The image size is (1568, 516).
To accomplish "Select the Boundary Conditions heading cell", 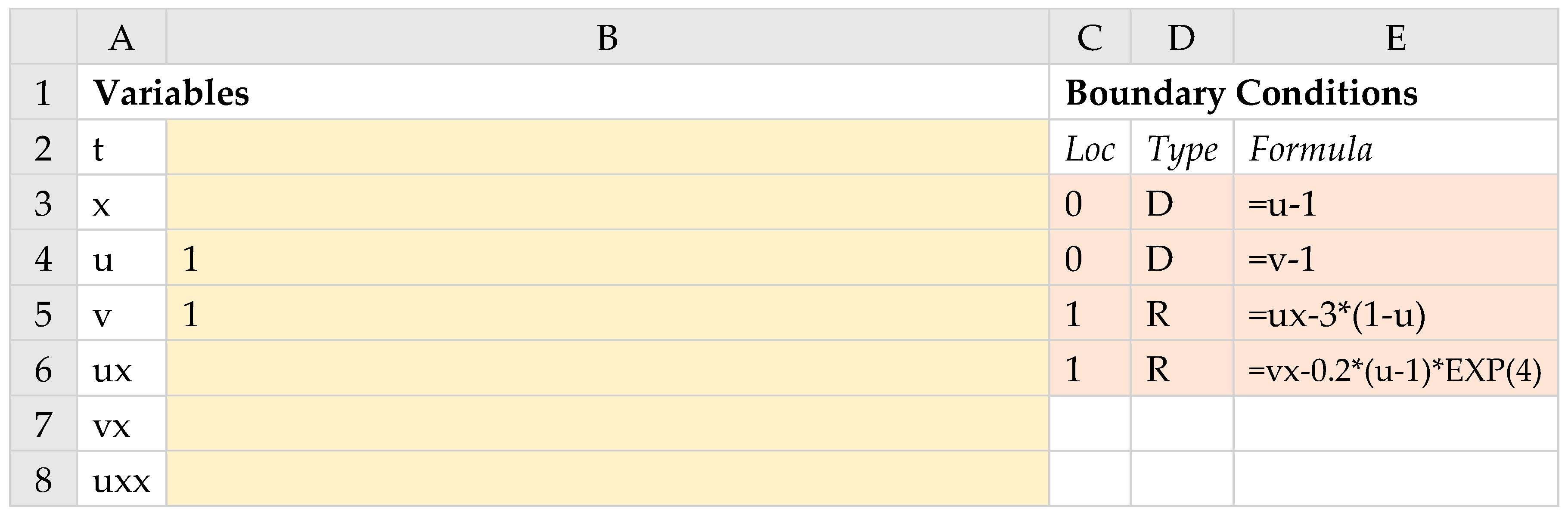I will [x=1242, y=93].
